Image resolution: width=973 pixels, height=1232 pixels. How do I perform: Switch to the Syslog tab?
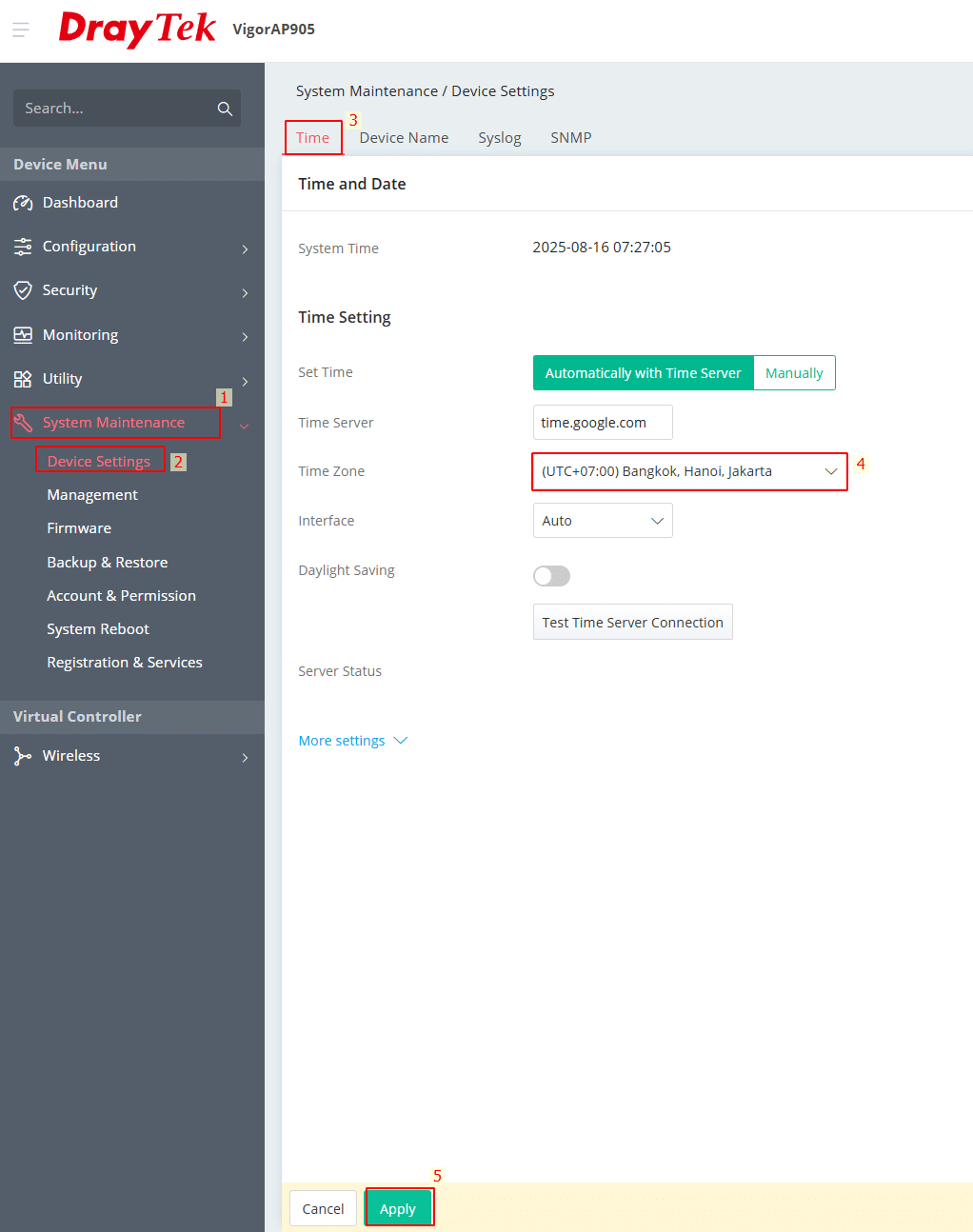(499, 138)
